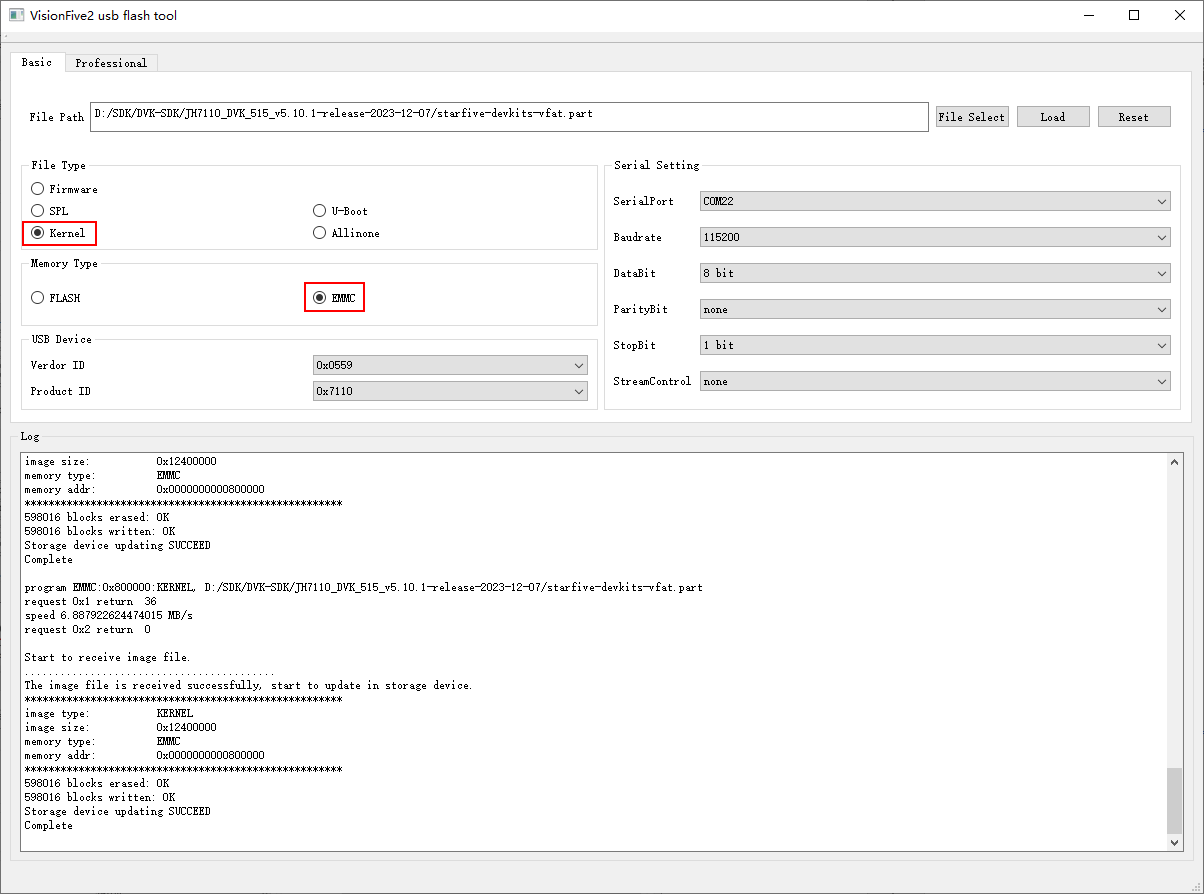Click the Log scrollbar down arrow
The height and width of the screenshot is (894, 1204).
tap(1175, 843)
